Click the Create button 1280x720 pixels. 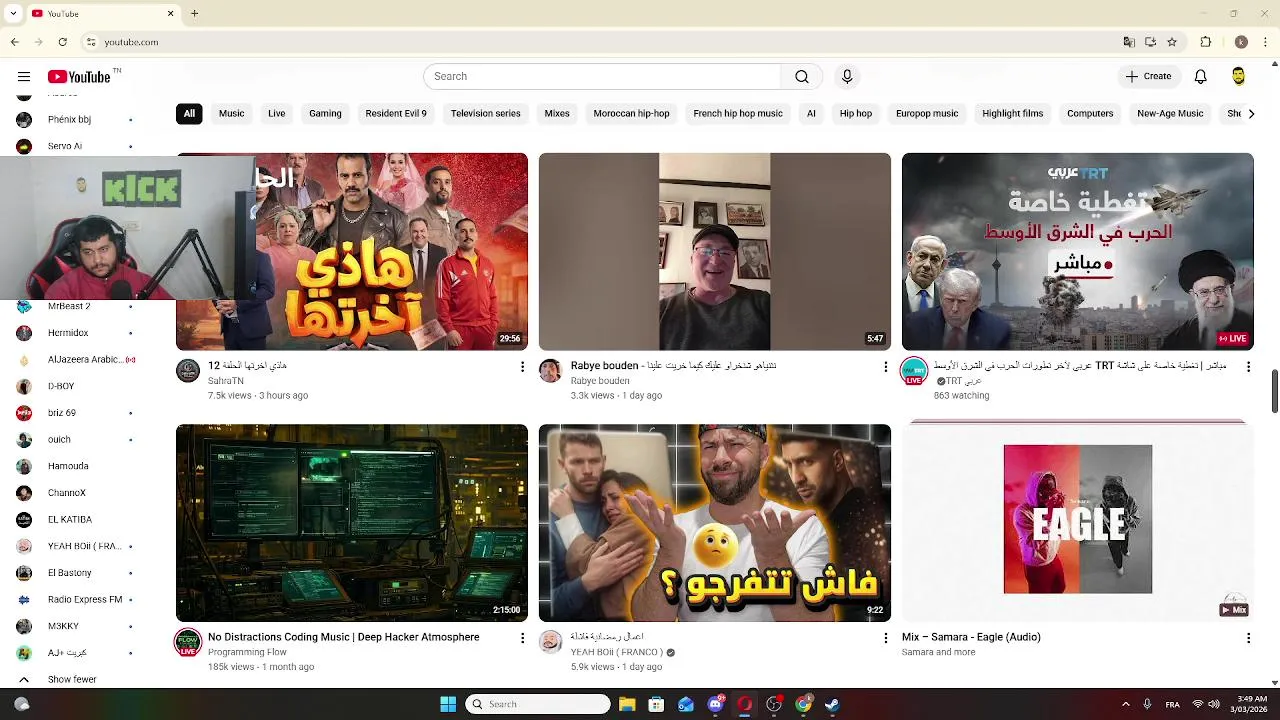click(1148, 77)
